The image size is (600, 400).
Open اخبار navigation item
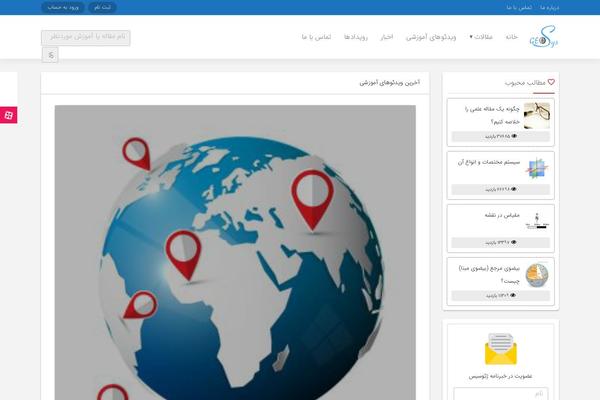(x=386, y=37)
